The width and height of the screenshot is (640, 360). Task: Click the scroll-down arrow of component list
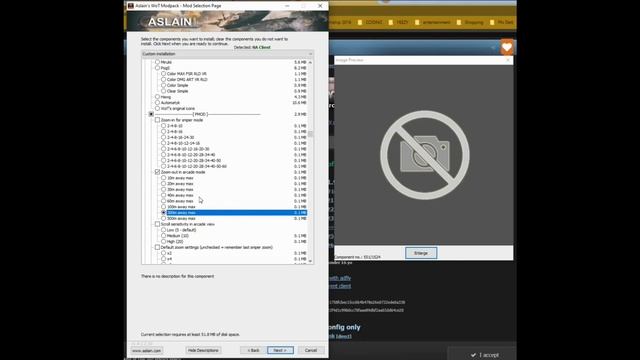(x=310, y=261)
